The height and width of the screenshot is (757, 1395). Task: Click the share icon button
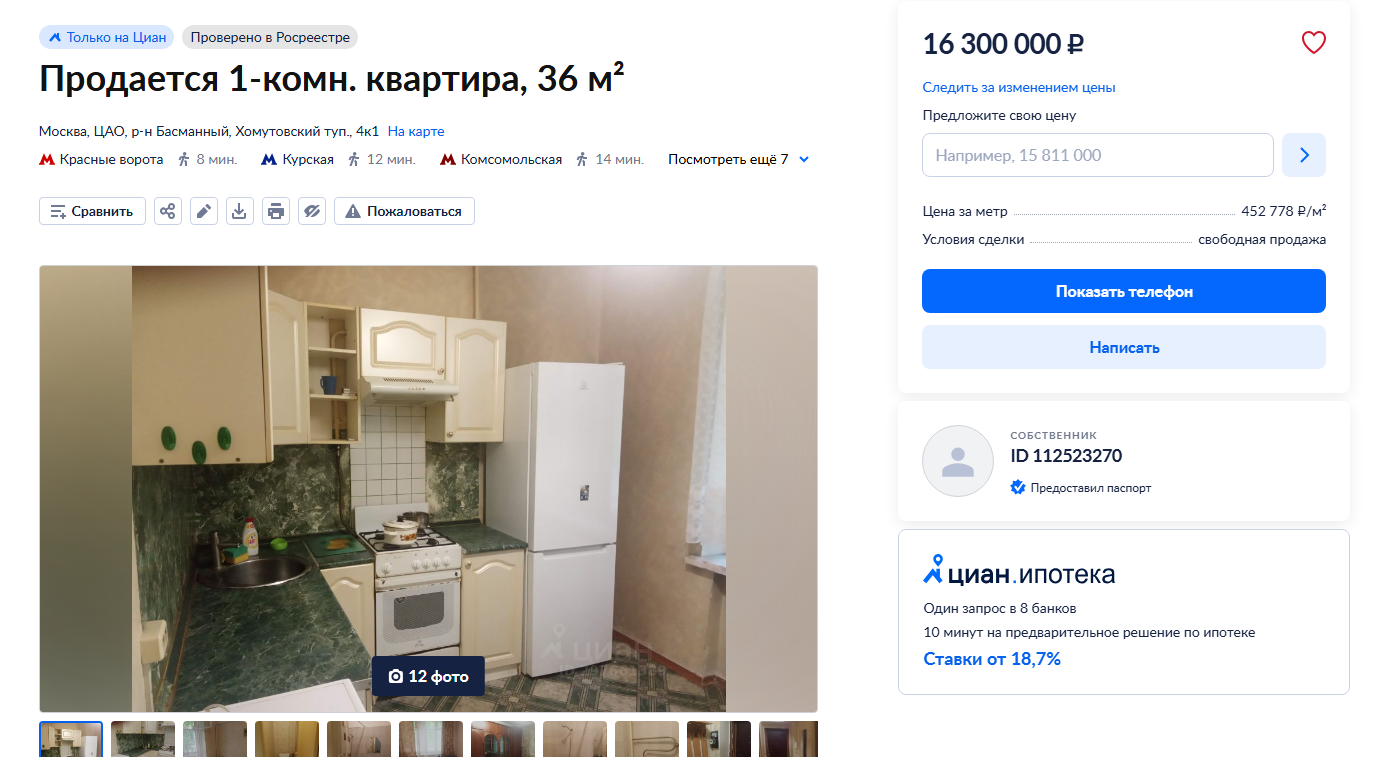pos(168,211)
